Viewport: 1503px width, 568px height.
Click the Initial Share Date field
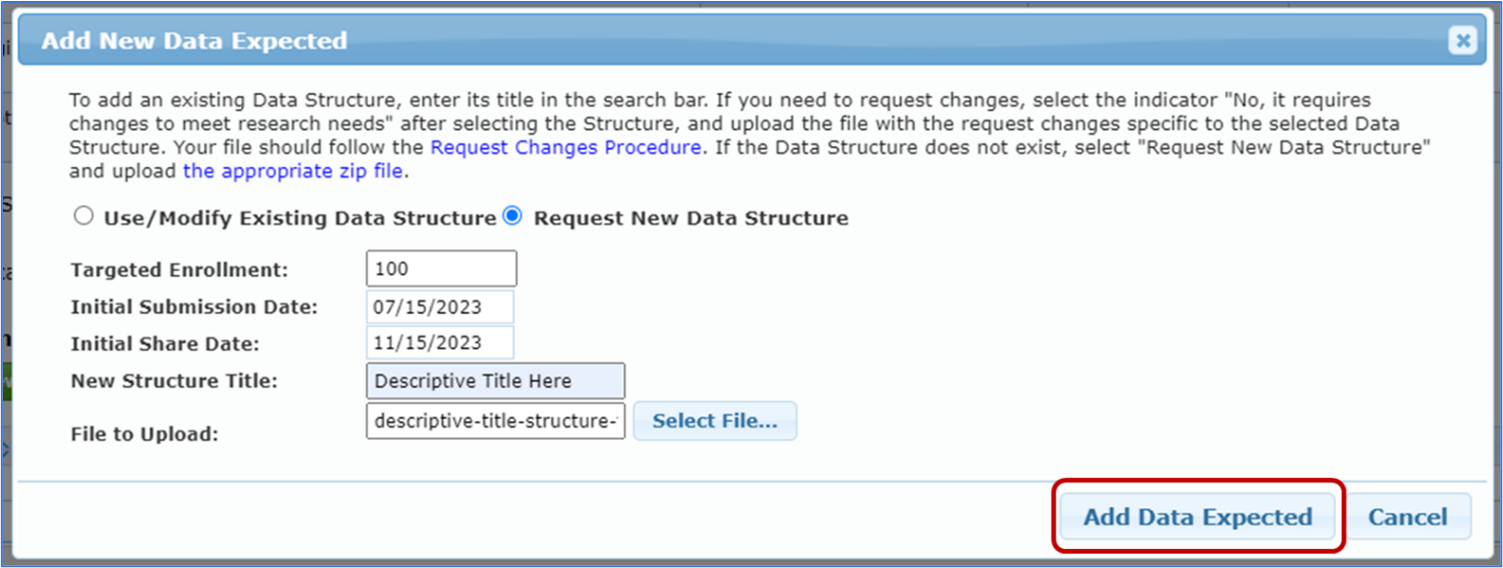[x=440, y=343]
